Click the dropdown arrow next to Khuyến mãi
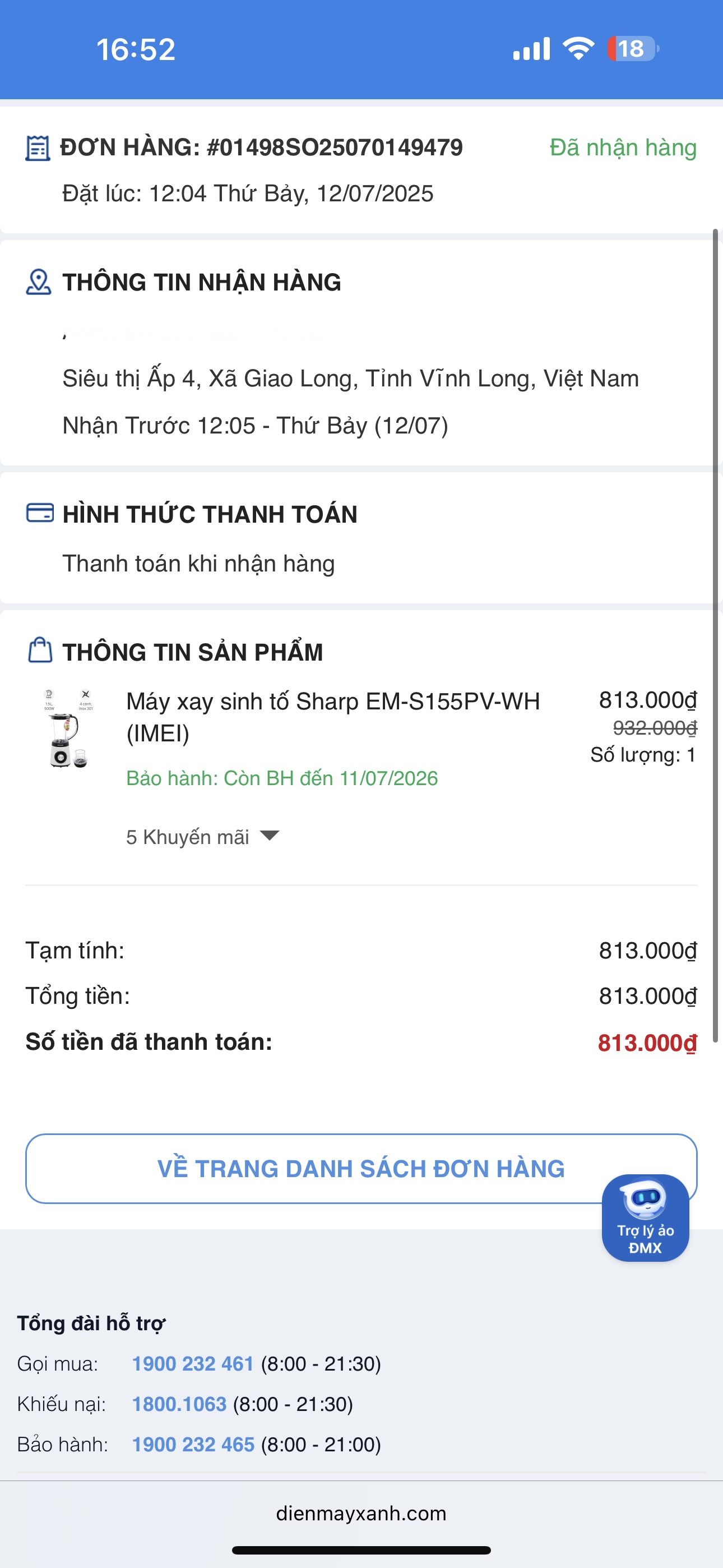The width and height of the screenshot is (723, 1568). click(269, 836)
